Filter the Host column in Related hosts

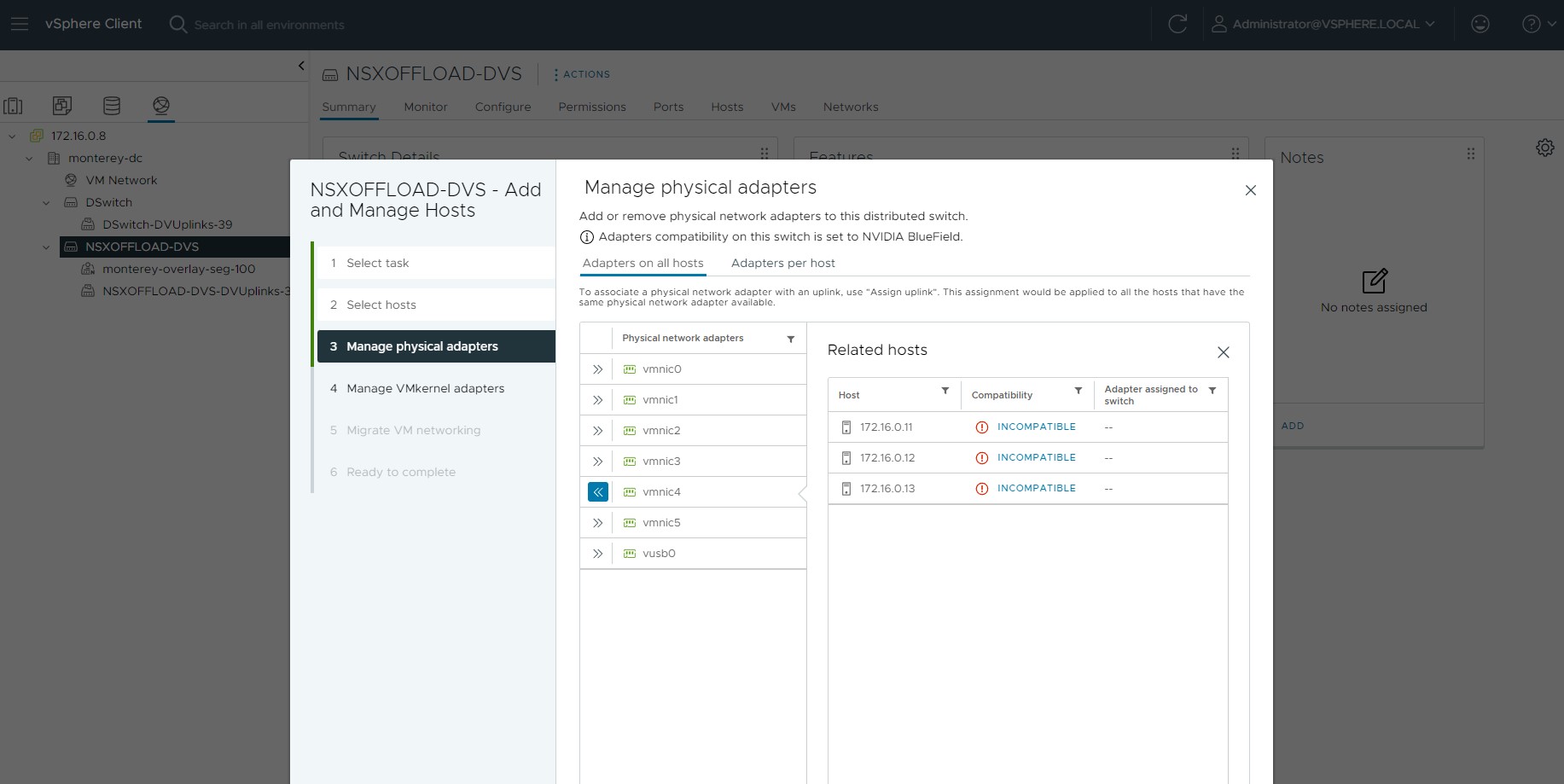pos(945,391)
